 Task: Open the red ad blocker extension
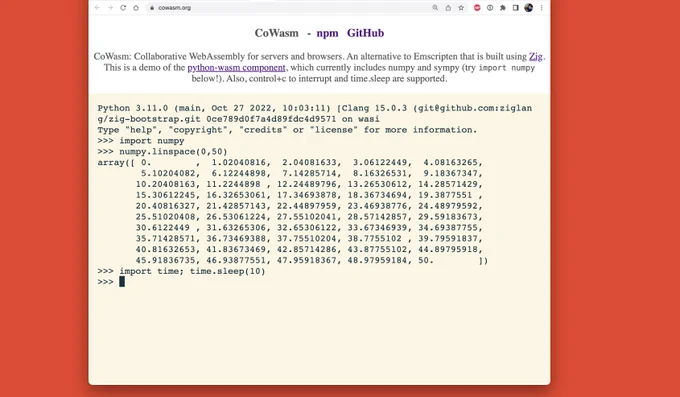point(477,8)
